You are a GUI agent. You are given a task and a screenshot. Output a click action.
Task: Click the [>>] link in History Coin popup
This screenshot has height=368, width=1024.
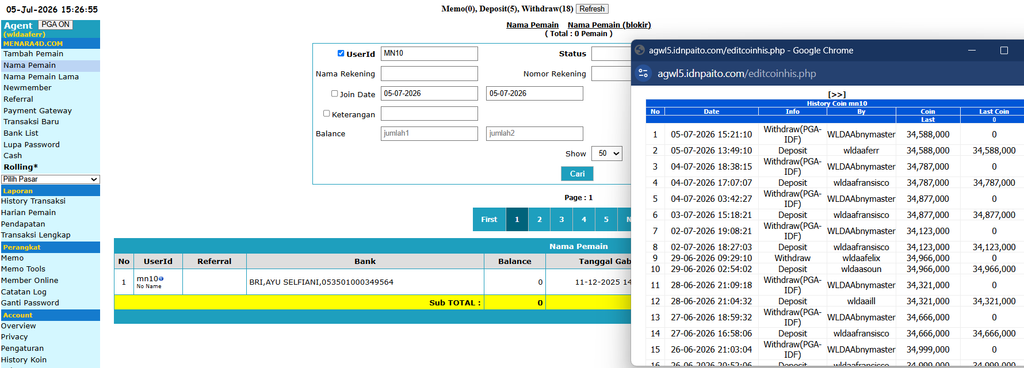(x=836, y=95)
